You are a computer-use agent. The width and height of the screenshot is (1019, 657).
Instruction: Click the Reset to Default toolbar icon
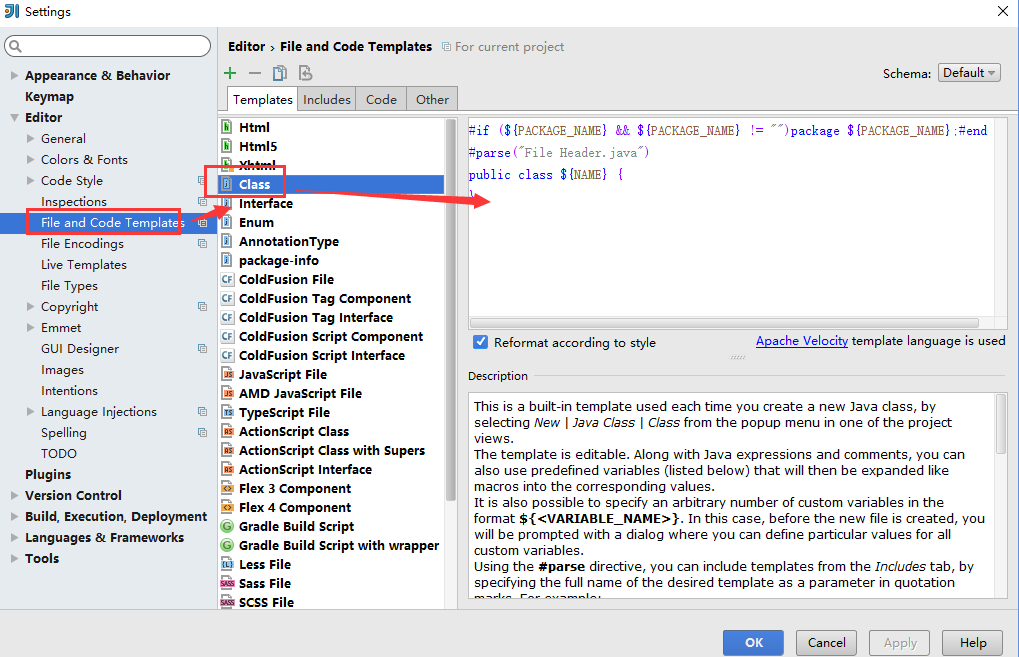(x=305, y=73)
